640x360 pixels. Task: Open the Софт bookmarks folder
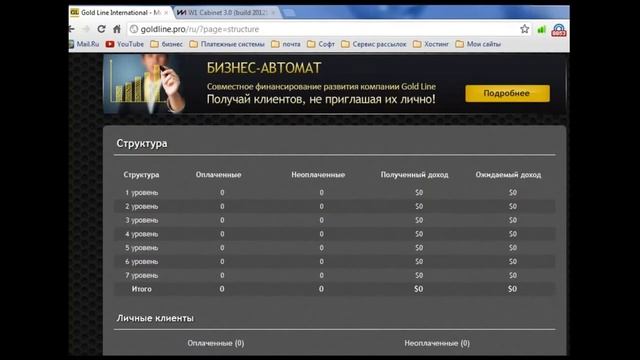(321, 44)
